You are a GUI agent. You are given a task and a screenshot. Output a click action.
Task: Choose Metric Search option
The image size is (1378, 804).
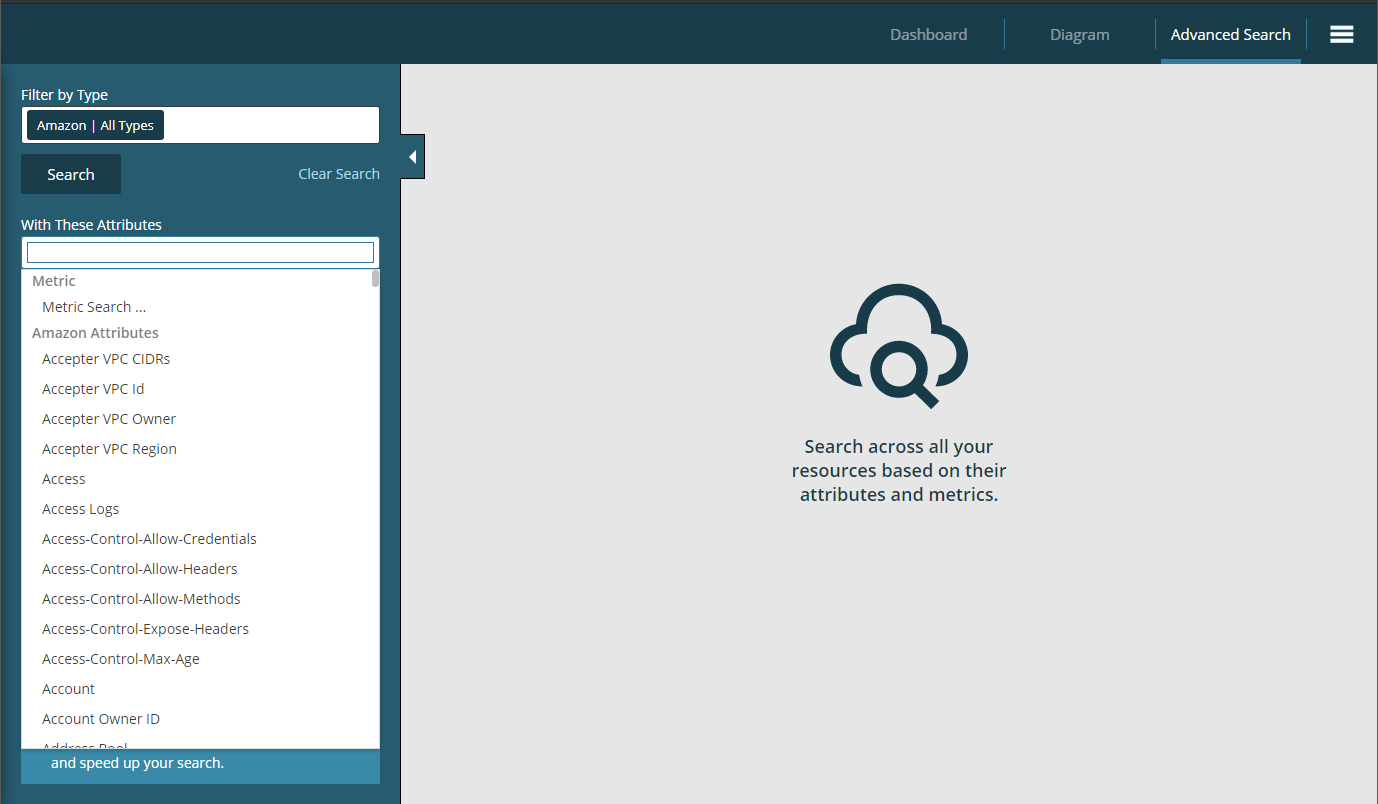point(94,307)
